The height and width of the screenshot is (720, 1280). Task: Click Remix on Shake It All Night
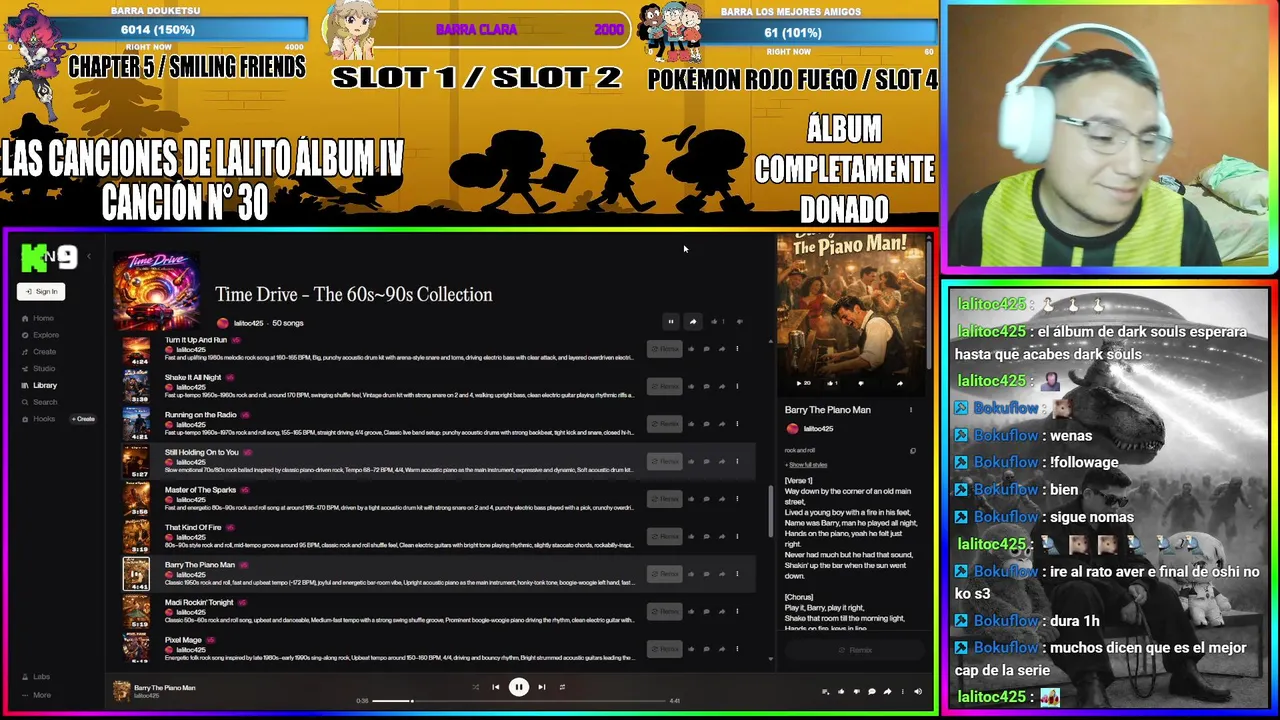click(x=665, y=386)
